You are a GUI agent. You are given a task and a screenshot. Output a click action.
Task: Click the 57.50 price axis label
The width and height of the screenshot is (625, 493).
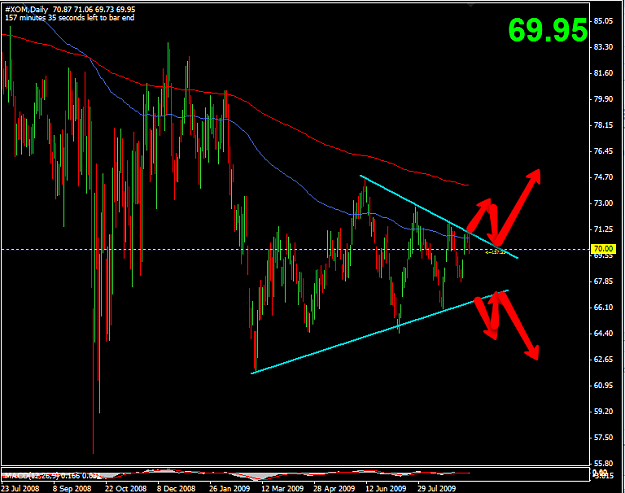[603, 438]
